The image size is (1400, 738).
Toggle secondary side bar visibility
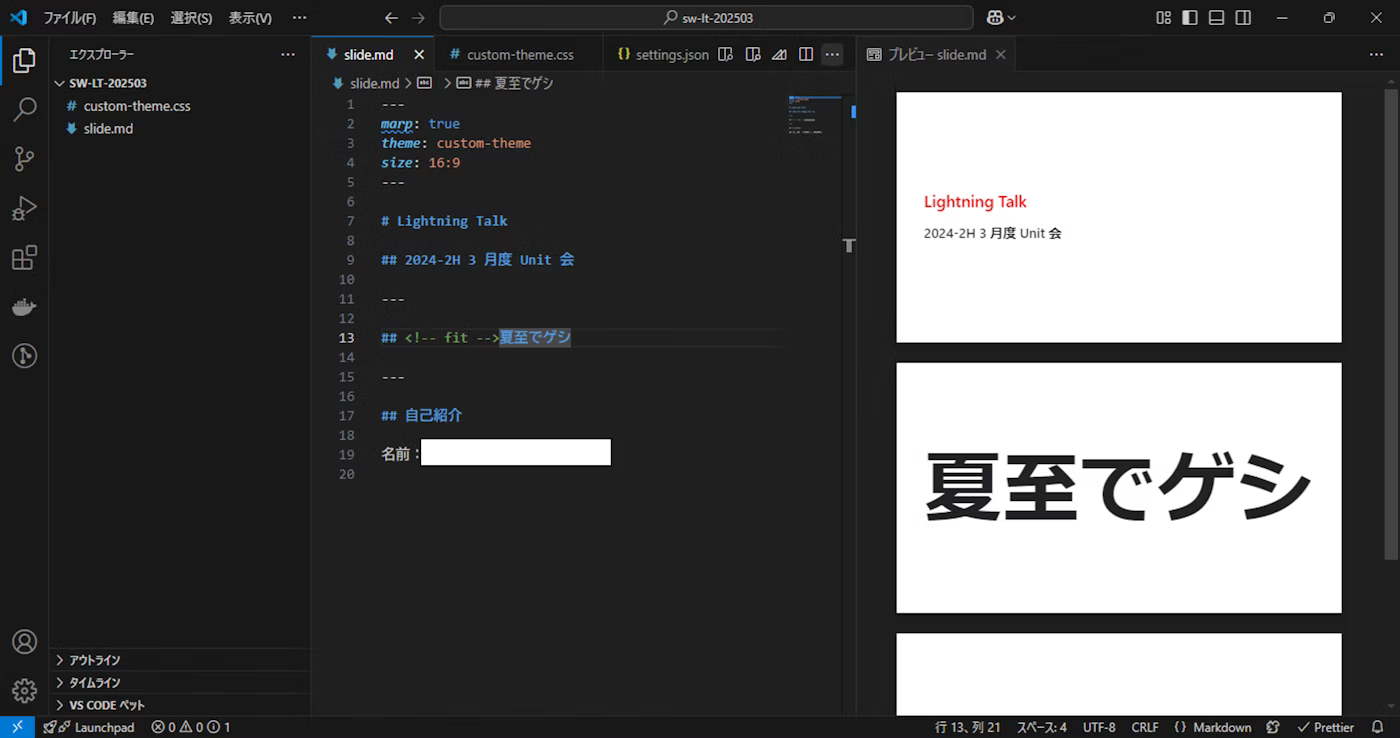[1243, 18]
